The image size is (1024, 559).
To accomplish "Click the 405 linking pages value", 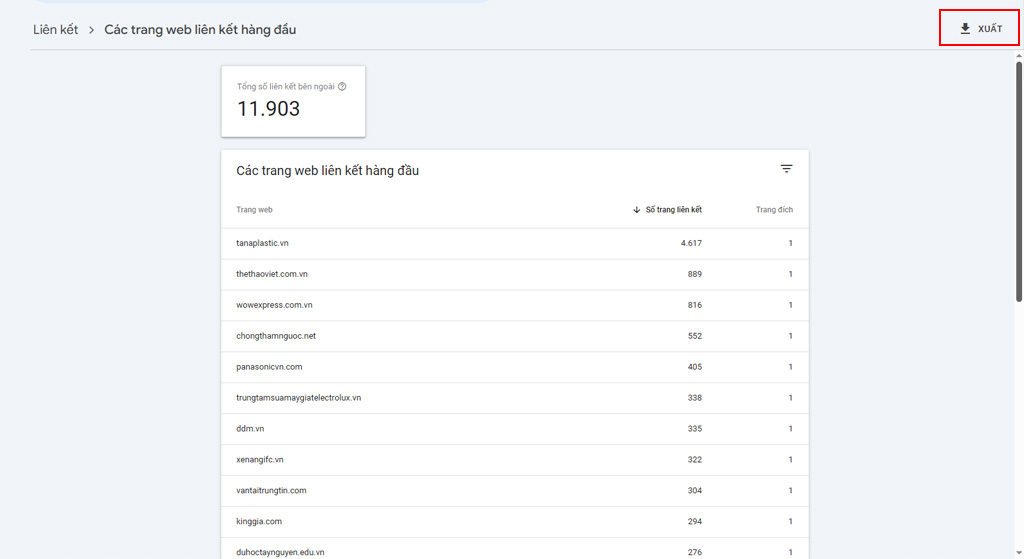I will [x=694, y=367].
